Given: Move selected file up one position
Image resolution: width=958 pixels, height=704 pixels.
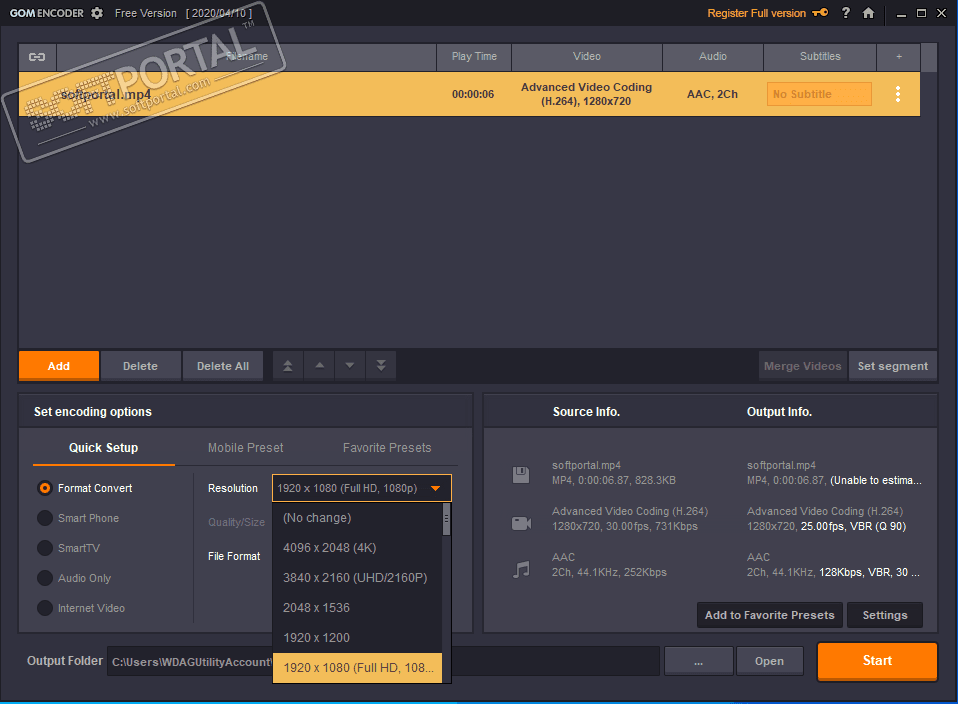Looking at the screenshot, I should (320, 366).
